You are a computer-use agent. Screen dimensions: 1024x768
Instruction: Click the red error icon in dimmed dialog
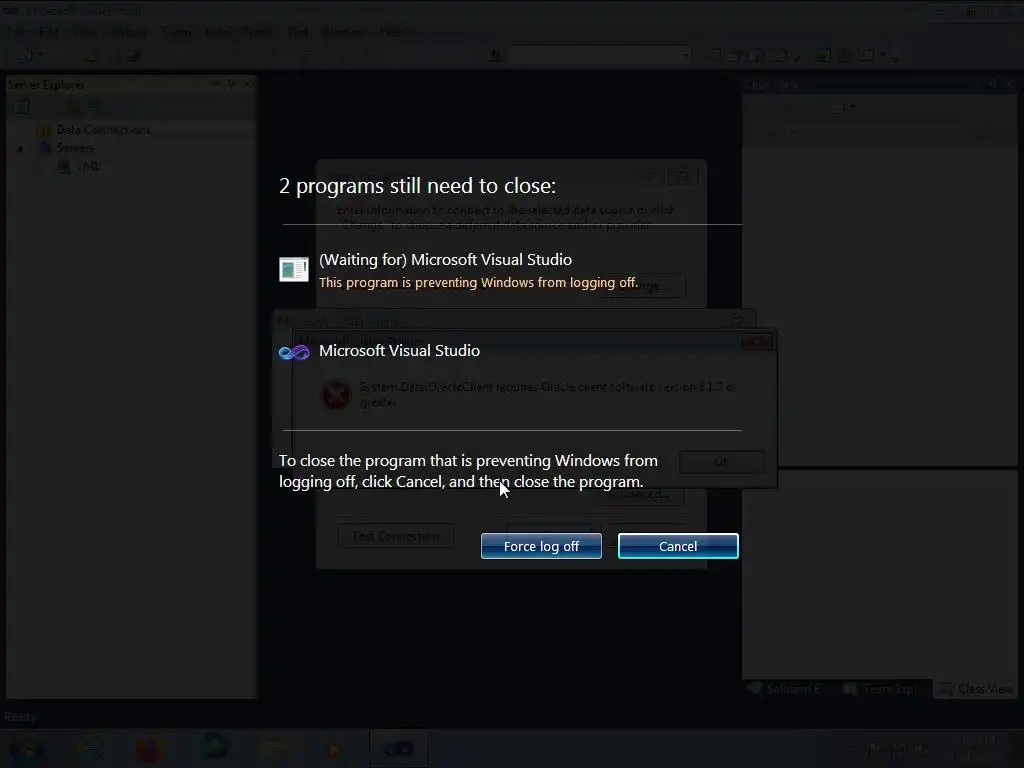[x=336, y=394]
